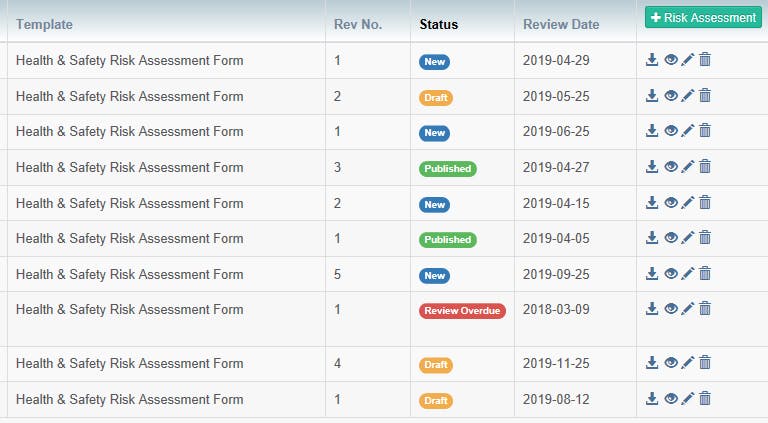
Task: Delete the draft dated 2019-11-25
Action: [705, 362]
